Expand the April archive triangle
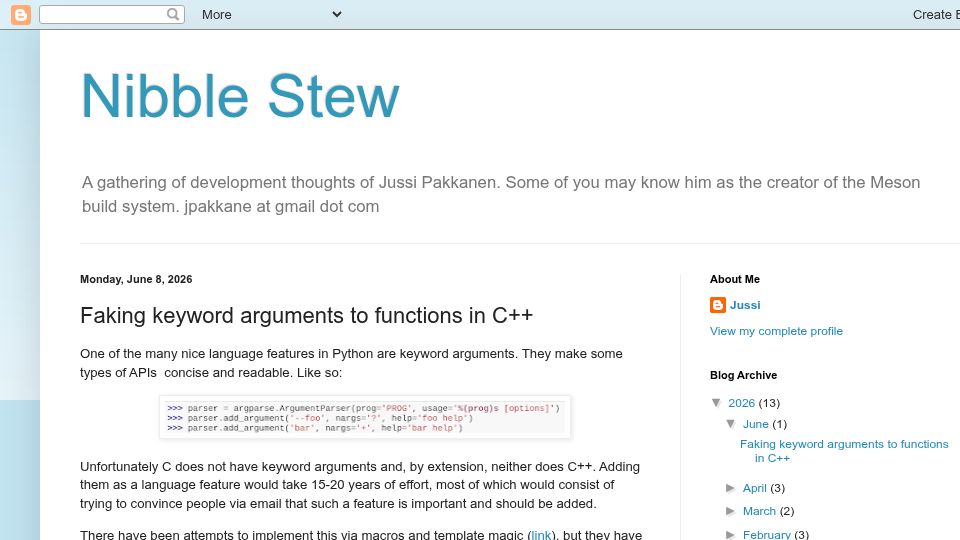This screenshot has width=960, height=540. (x=730, y=488)
